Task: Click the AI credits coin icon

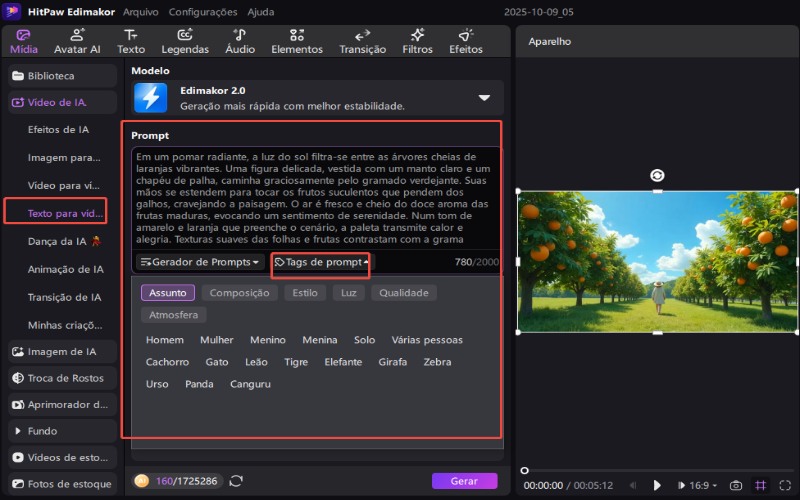Action: coord(141,481)
